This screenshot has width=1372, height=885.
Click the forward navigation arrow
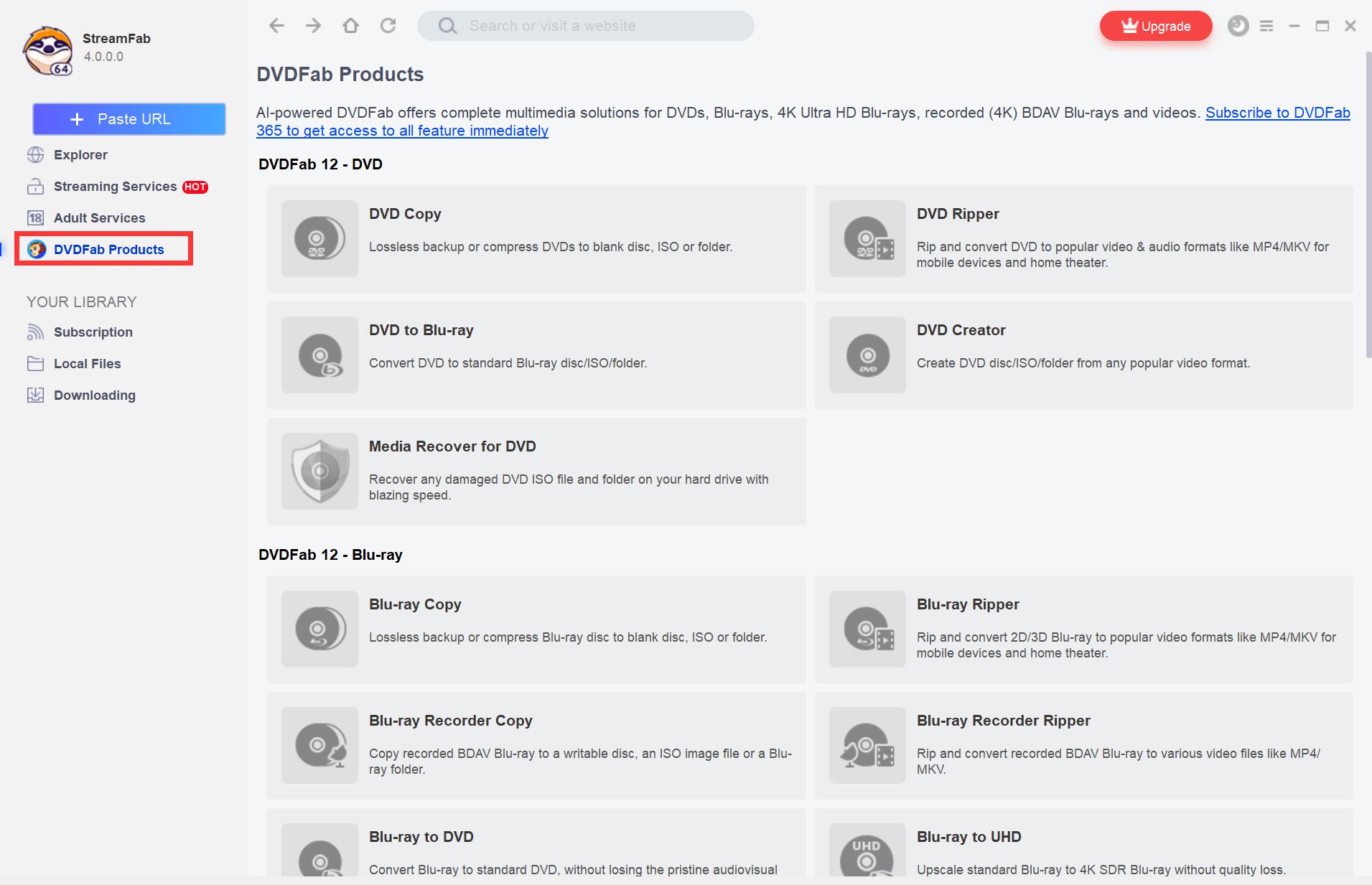pos(314,26)
